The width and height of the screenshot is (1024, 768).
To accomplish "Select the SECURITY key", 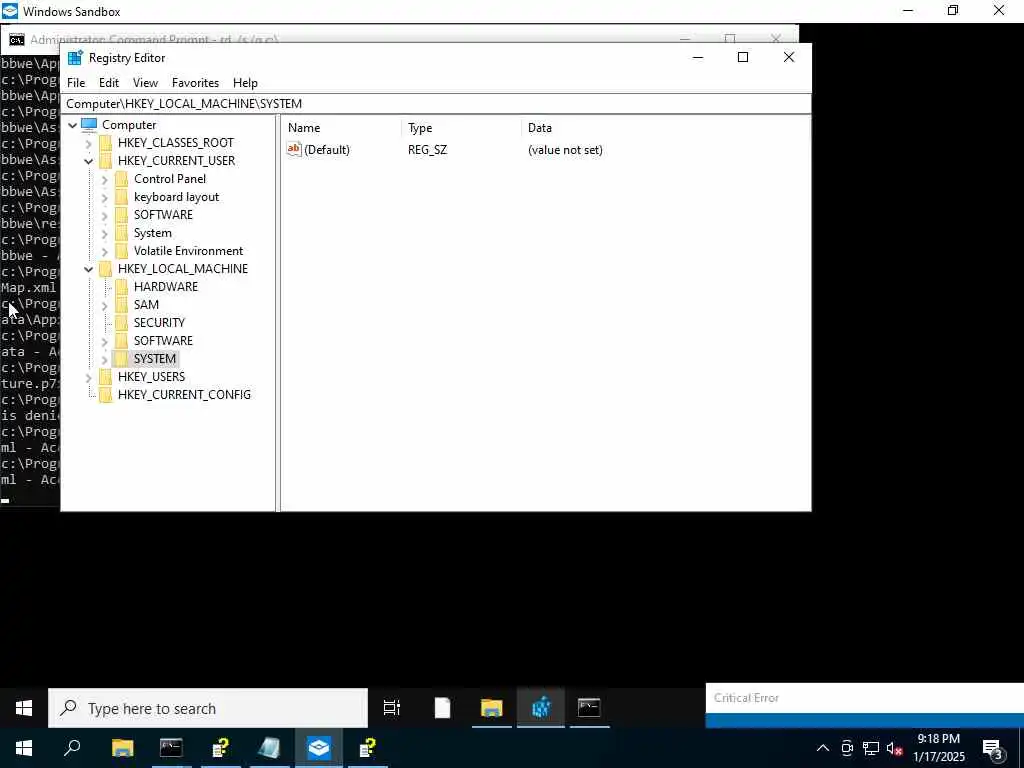I will [x=159, y=323].
